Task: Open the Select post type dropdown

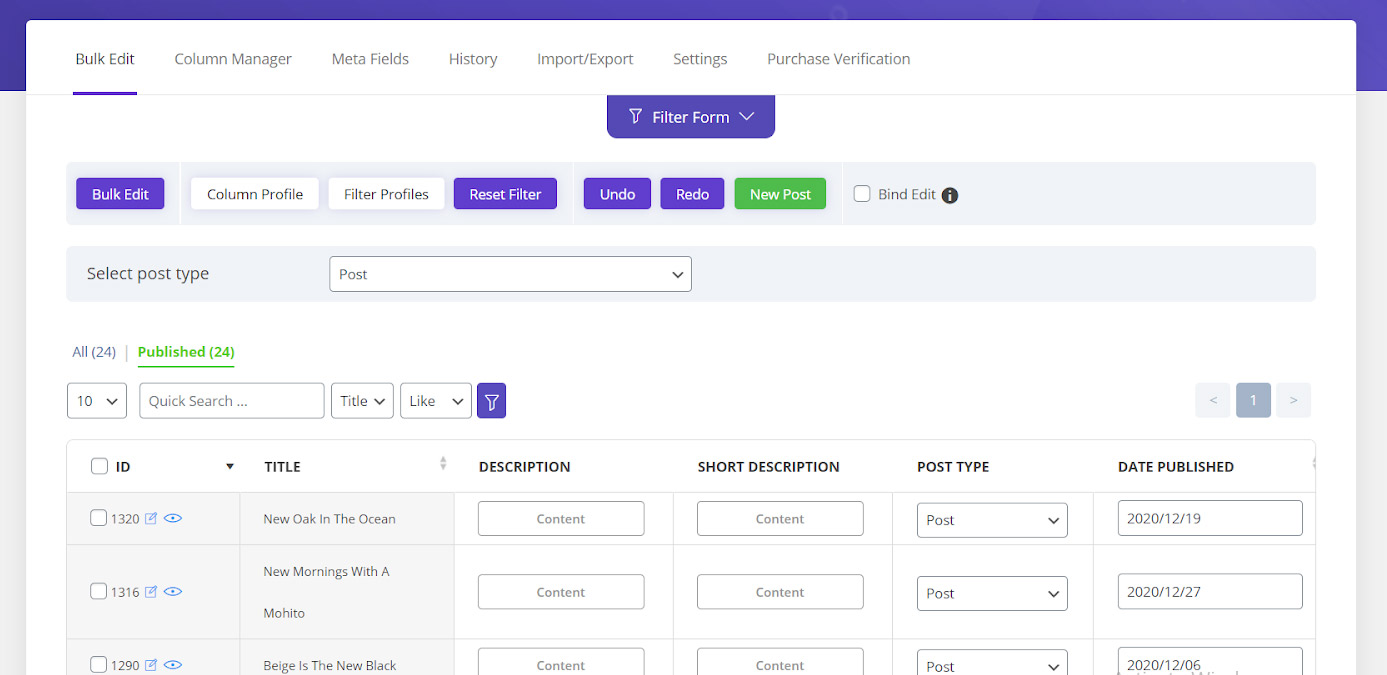Action: [x=510, y=274]
